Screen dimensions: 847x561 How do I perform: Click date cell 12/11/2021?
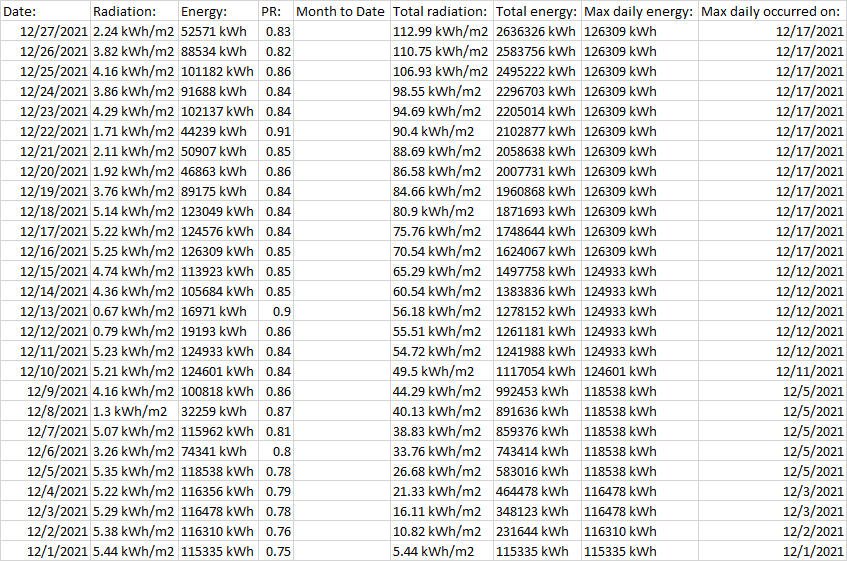(x=45, y=352)
